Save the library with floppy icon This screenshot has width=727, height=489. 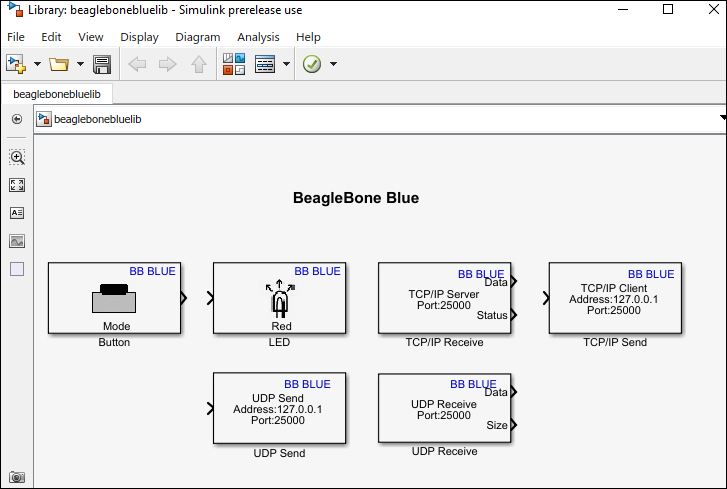pos(101,64)
